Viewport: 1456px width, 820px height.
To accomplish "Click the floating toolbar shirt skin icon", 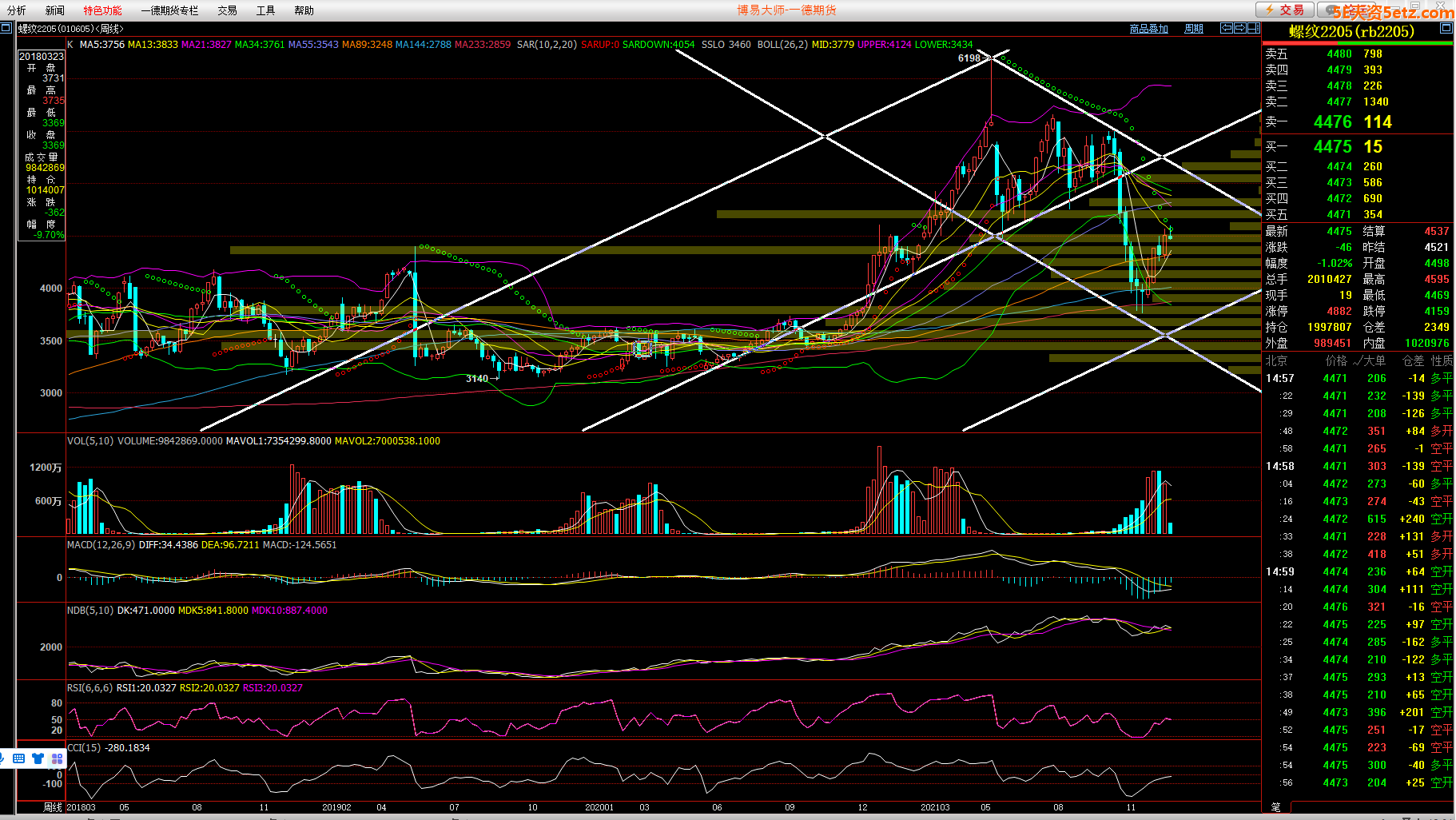I will tap(38, 758).
